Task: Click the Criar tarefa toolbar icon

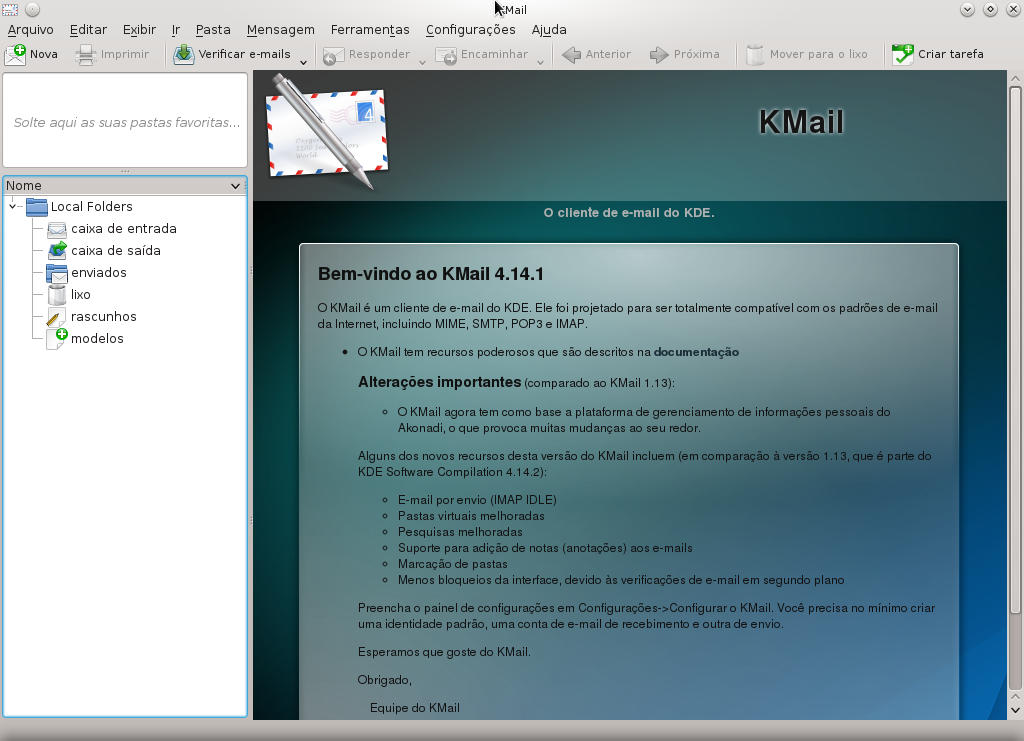Action: coord(903,54)
